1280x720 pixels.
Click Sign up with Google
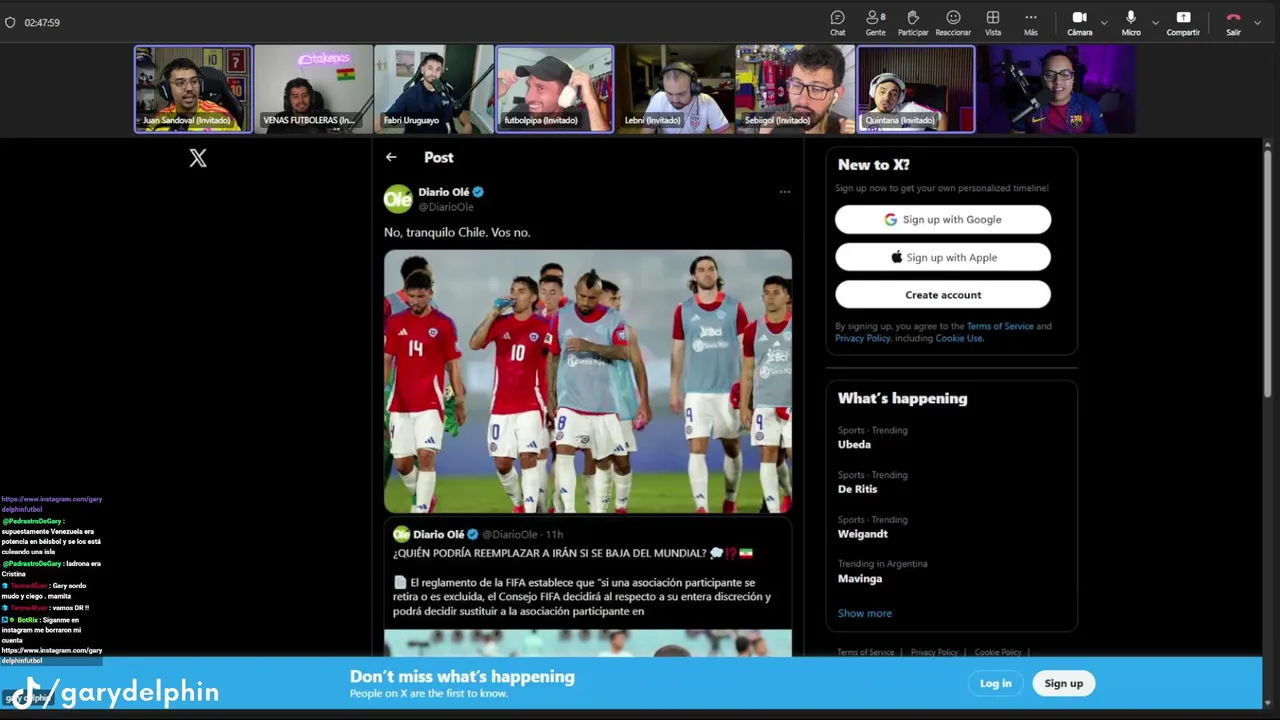click(943, 219)
